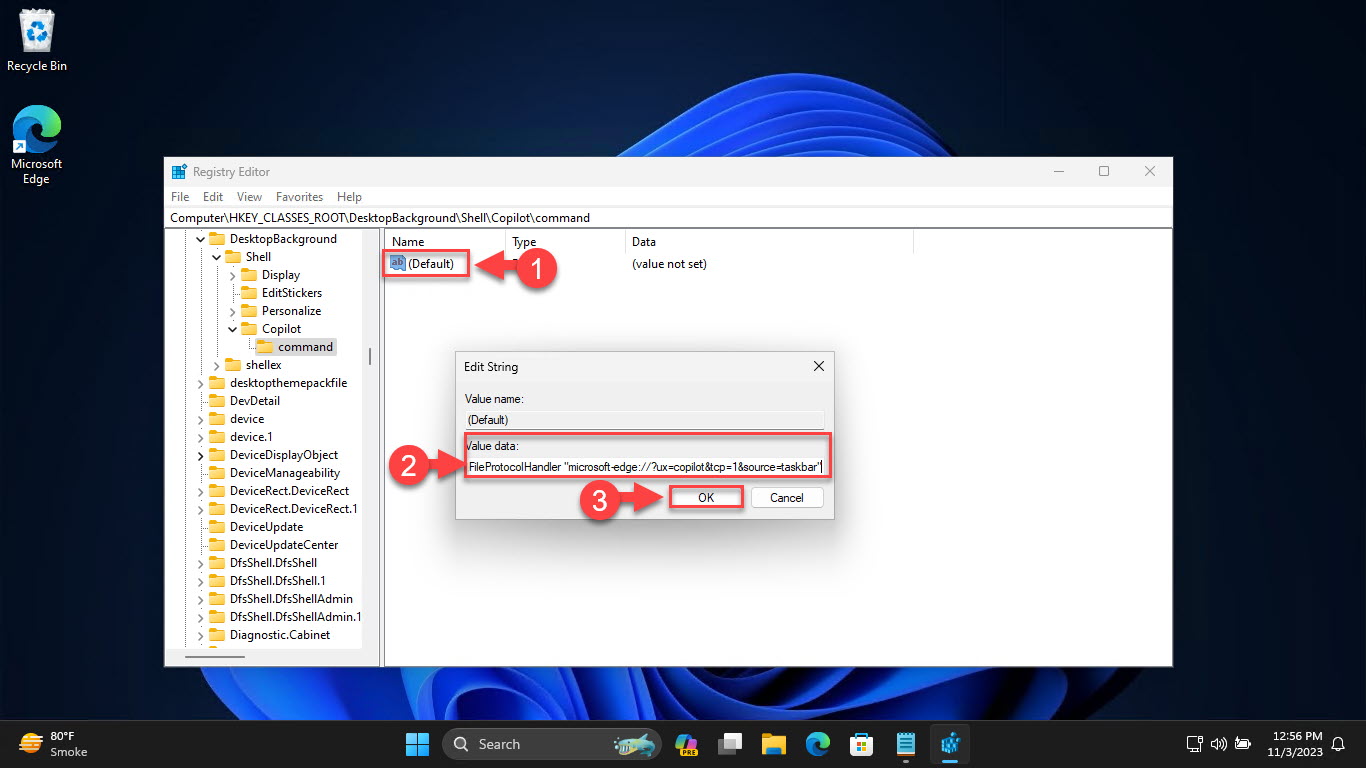Click the battery icon in system tray
The width and height of the screenshot is (1366, 768).
(1242, 744)
